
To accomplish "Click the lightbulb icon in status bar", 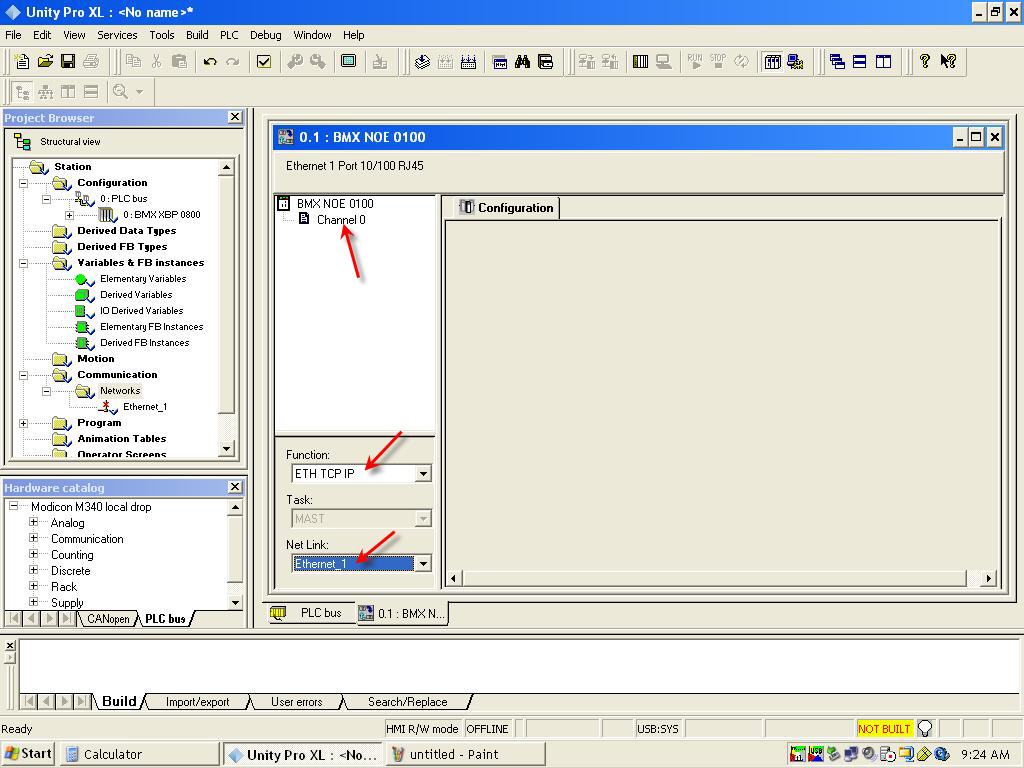I will coord(925,728).
